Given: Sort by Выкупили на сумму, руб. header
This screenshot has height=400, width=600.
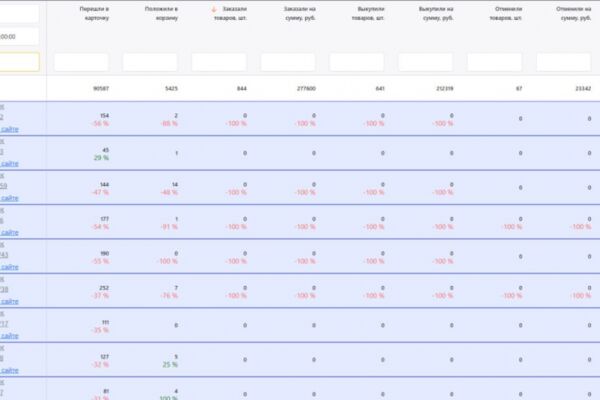Looking at the screenshot, I should [436, 13].
